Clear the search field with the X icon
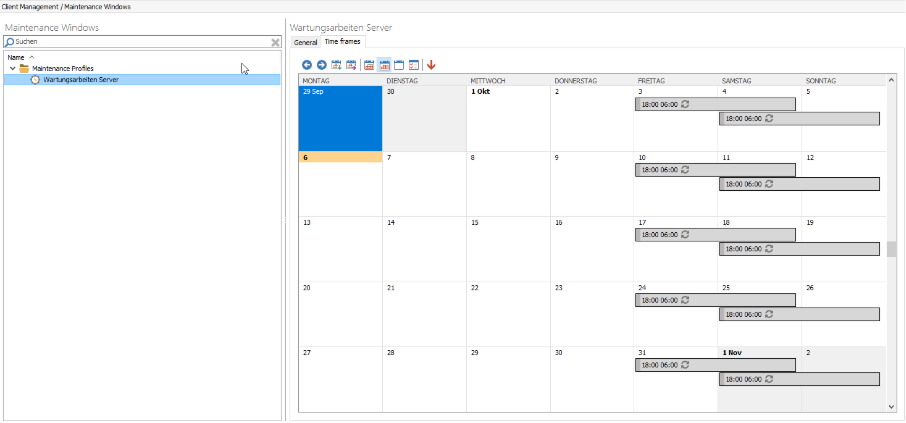This screenshot has height=423, width=906. click(275, 43)
